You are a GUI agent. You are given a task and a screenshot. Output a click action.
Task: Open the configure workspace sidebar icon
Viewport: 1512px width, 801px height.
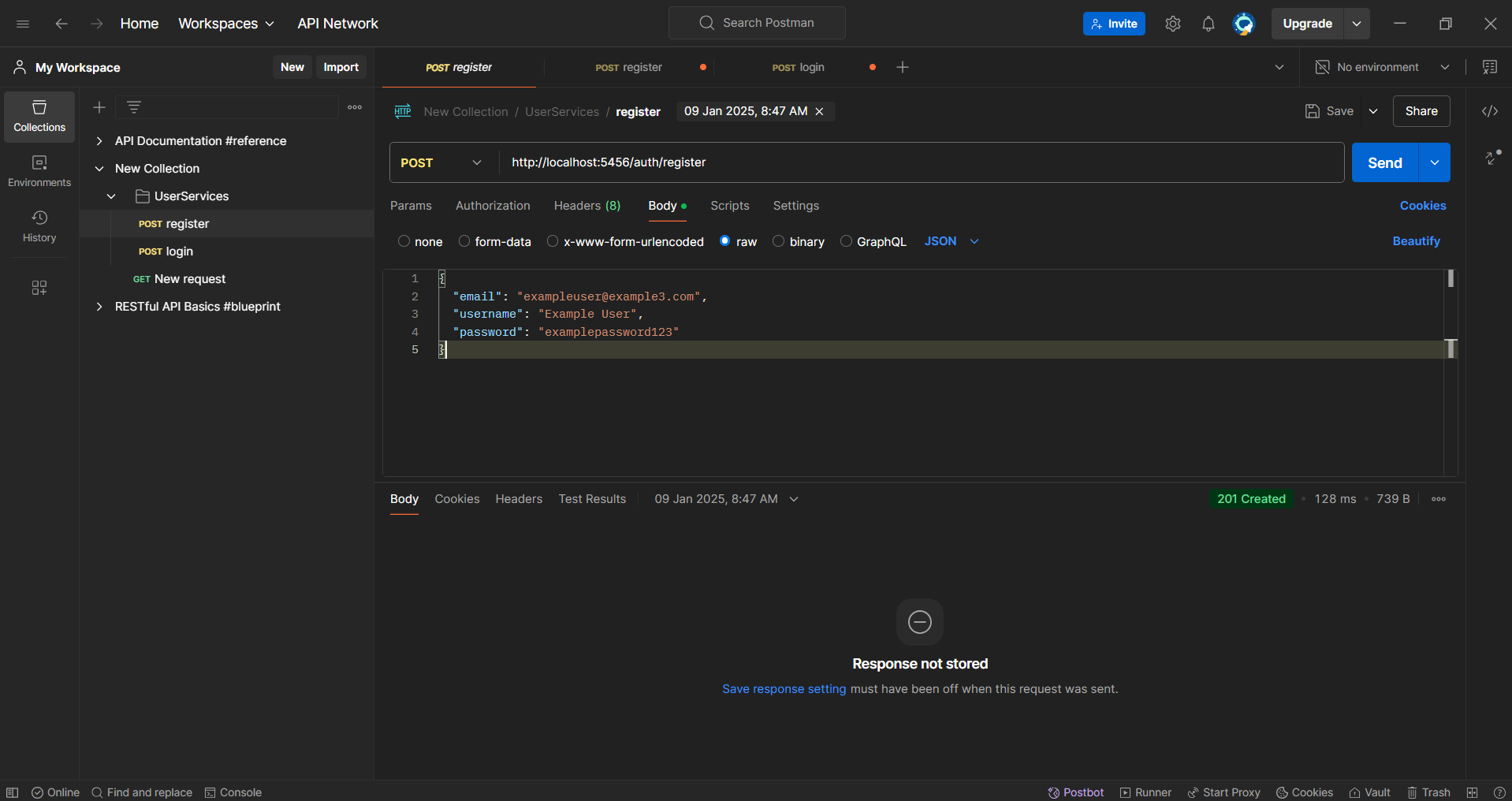[39, 288]
